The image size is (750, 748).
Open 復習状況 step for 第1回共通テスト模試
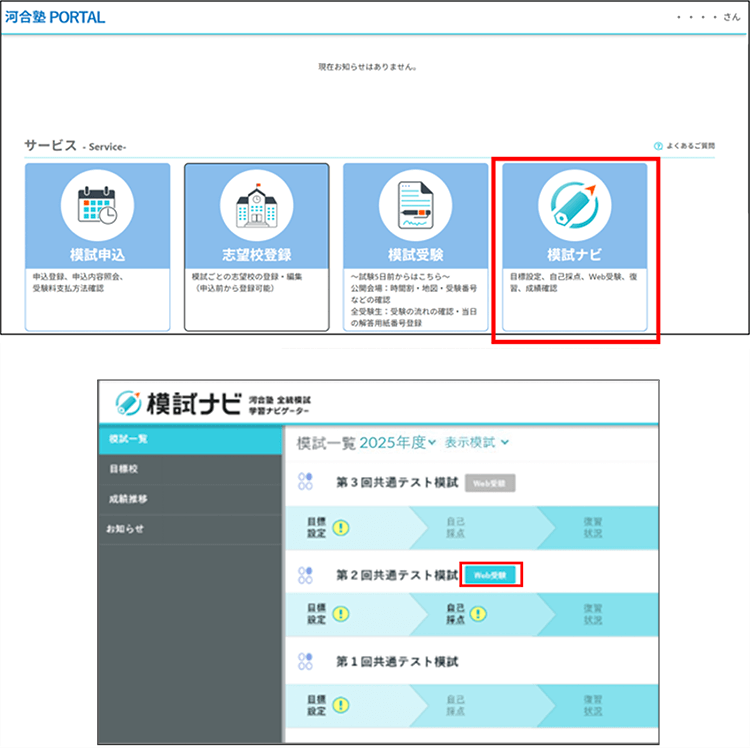click(593, 705)
